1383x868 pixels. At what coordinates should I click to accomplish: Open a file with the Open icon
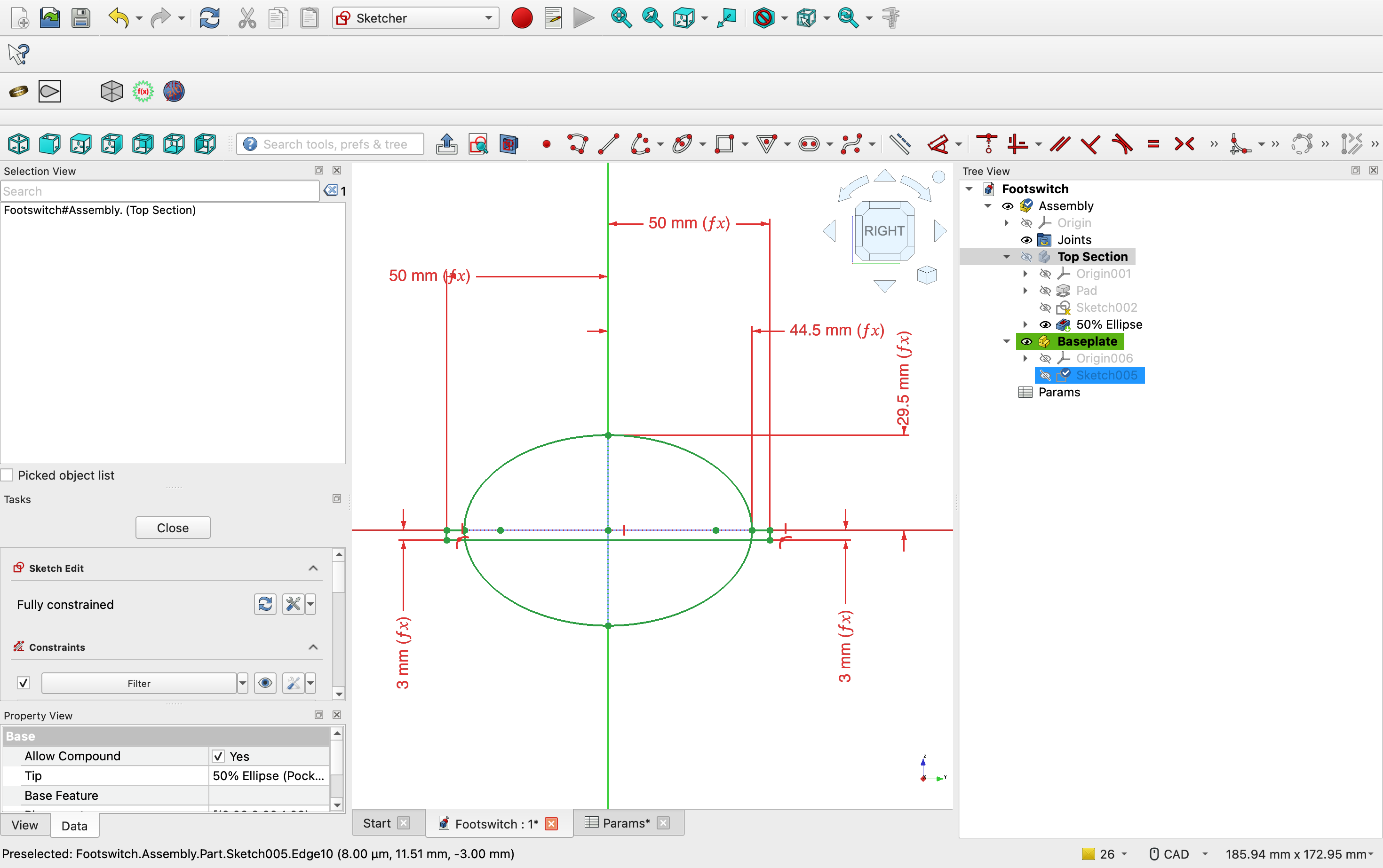(50, 18)
